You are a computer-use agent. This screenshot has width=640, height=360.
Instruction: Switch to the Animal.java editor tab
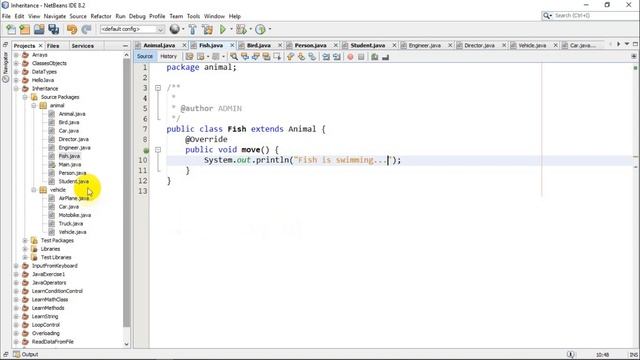pos(159,45)
